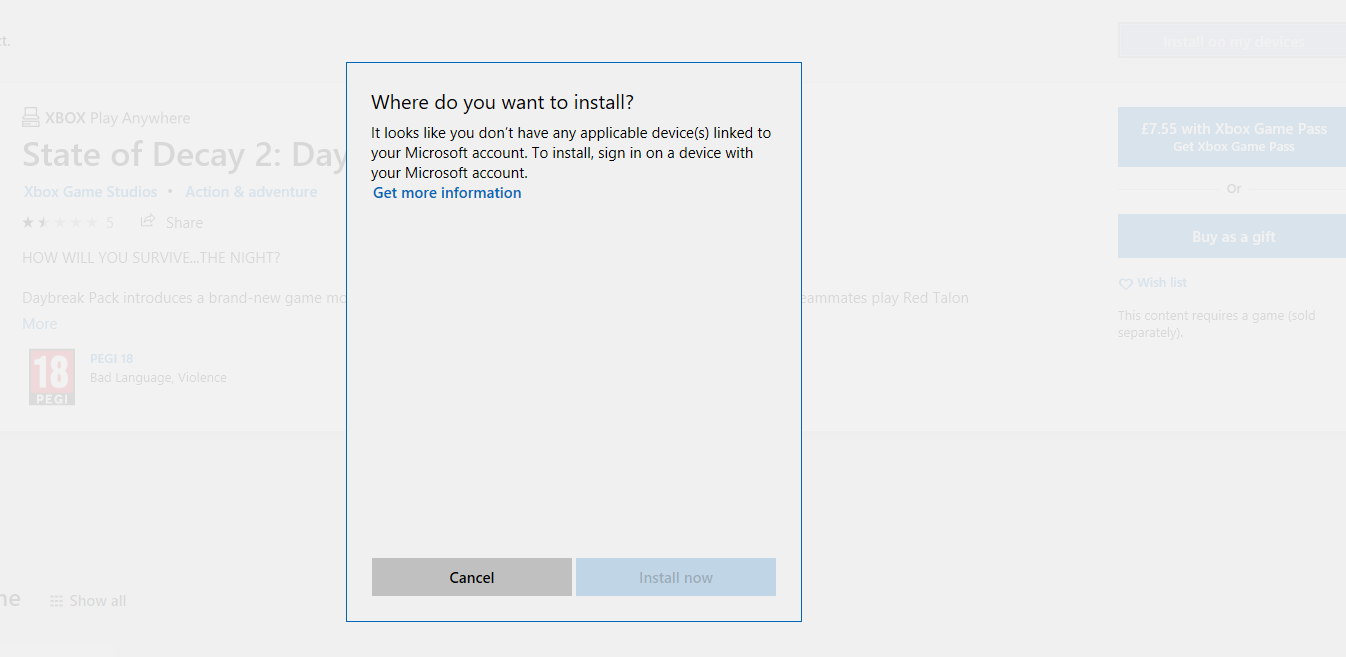Add the game to Wish list
1346x657 pixels.
pos(1162,283)
